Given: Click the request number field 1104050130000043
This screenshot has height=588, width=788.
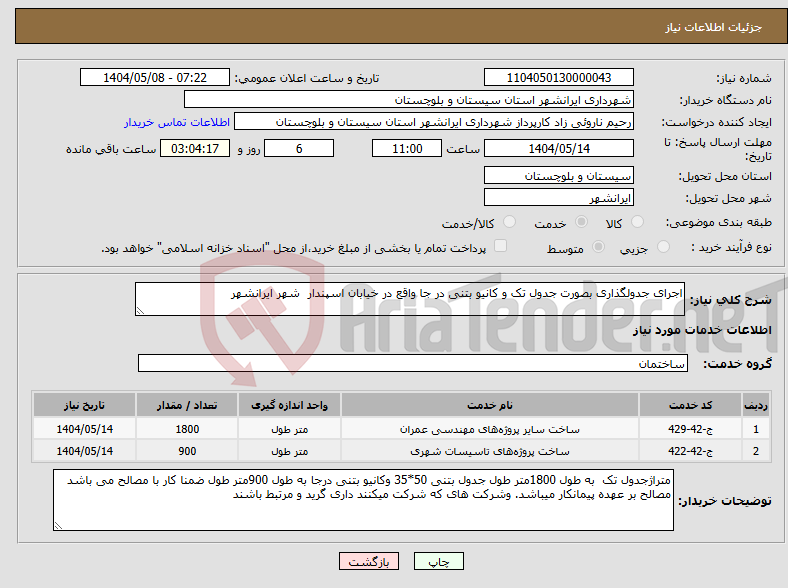Looking at the screenshot, I should (x=559, y=77).
